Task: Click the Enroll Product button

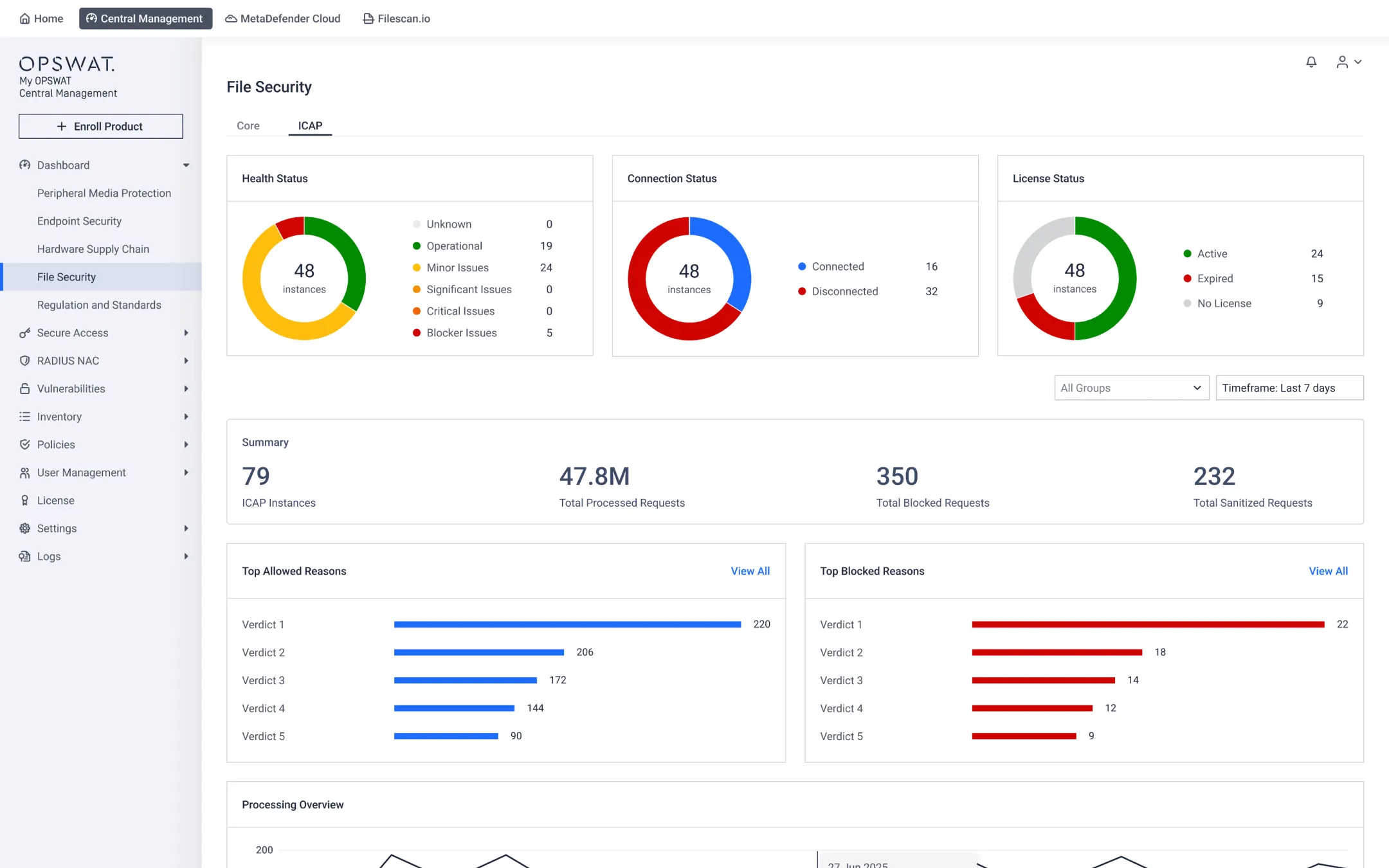Action: tap(101, 127)
